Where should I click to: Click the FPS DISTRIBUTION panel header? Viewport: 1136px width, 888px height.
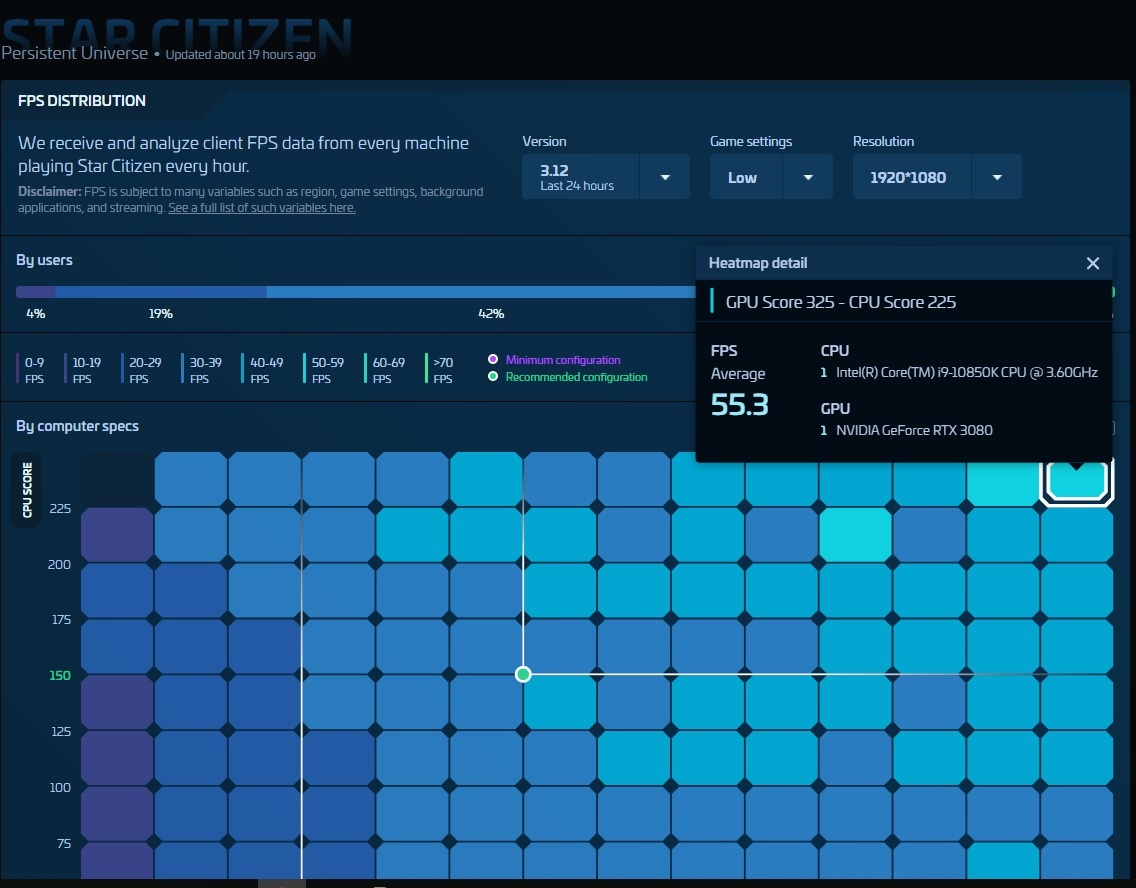[x=82, y=101]
